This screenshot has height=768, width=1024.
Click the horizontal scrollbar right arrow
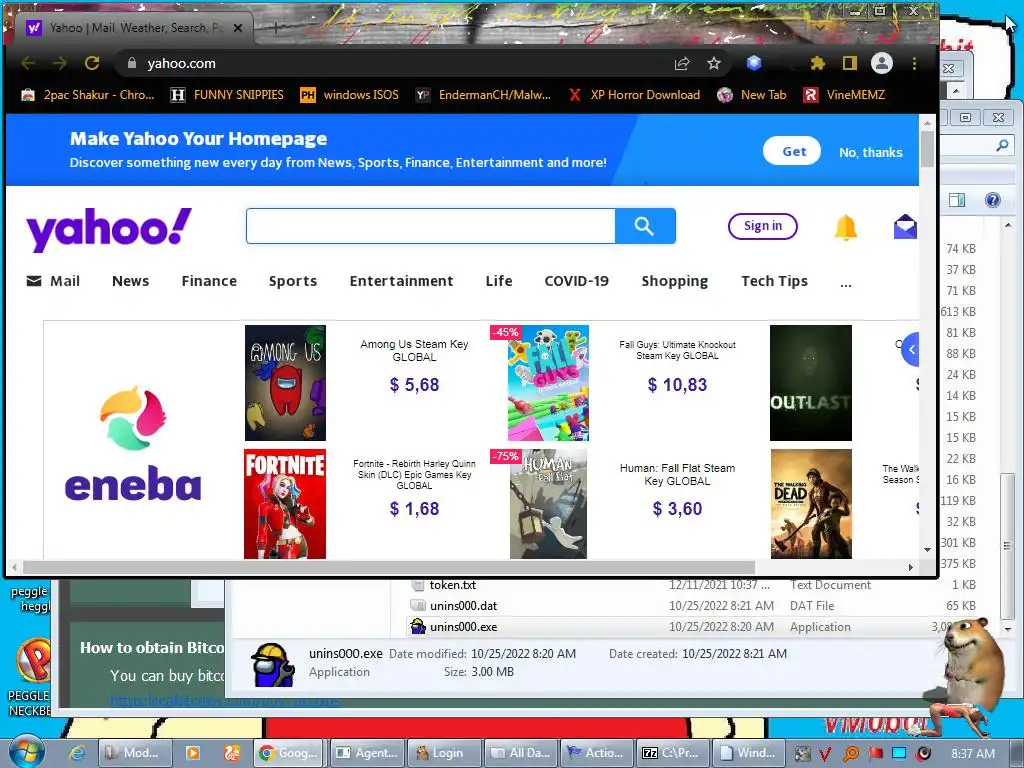click(x=910, y=567)
